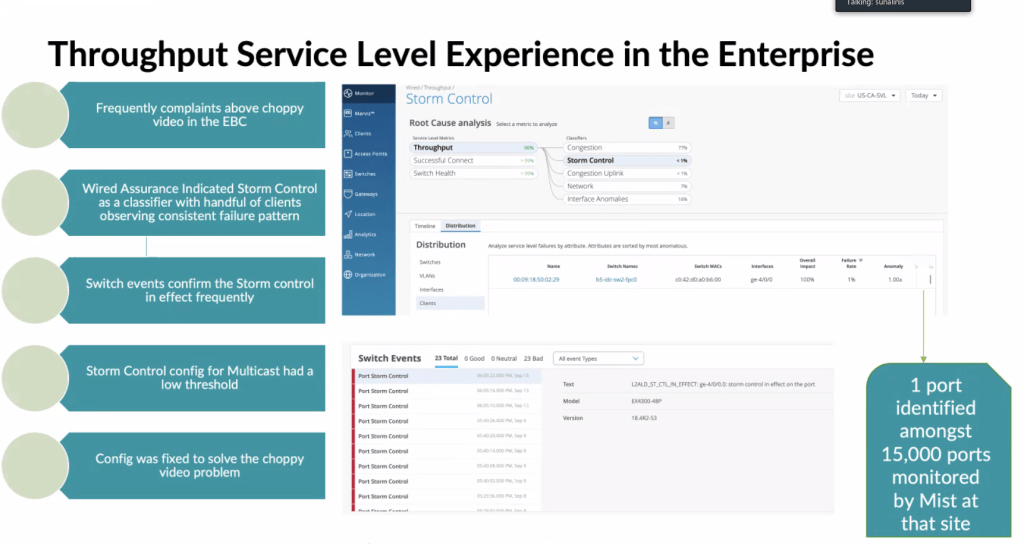1024x544 pixels.
Task: Expand the site US-CA-SVL dropdown
Action: click(869, 96)
